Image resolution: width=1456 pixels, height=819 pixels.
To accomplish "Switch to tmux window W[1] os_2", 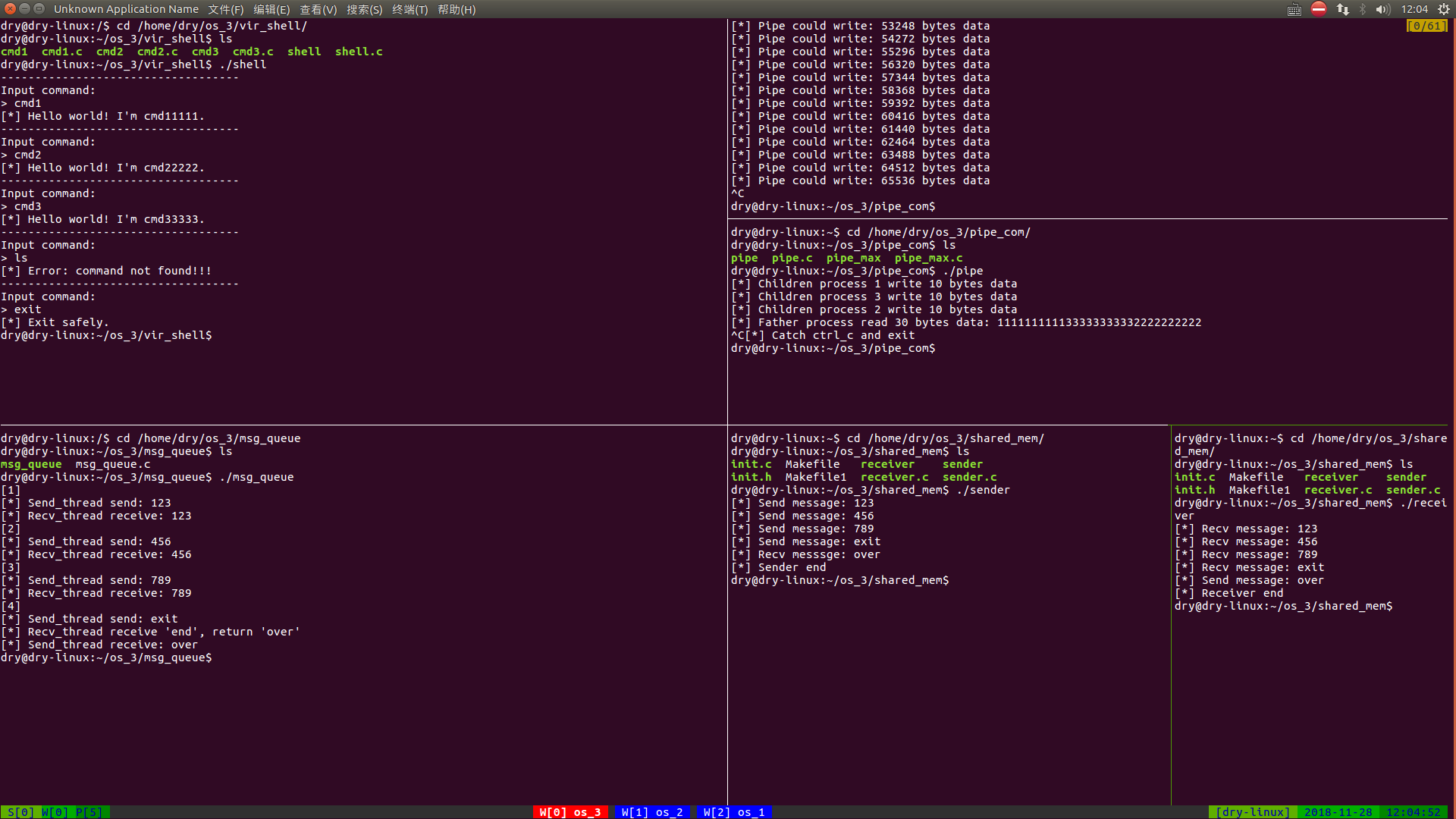I will click(652, 812).
